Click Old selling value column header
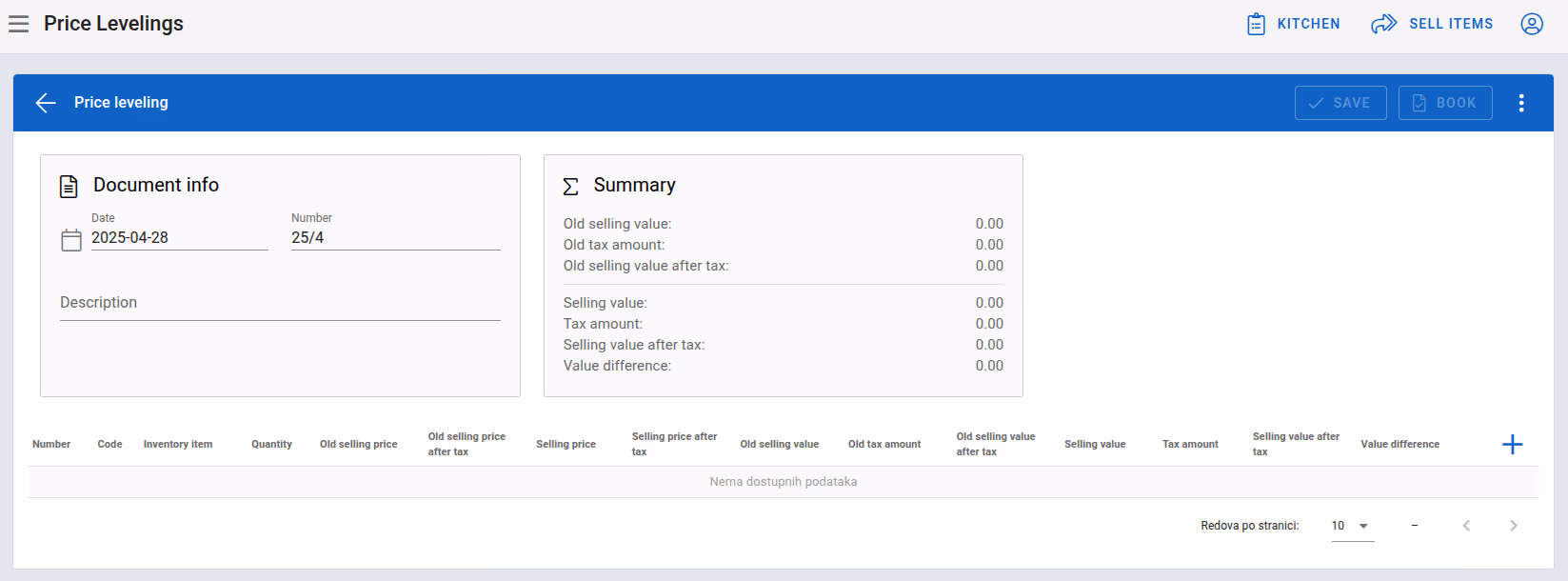The width and height of the screenshot is (1568, 581). (x=780, y=444)
